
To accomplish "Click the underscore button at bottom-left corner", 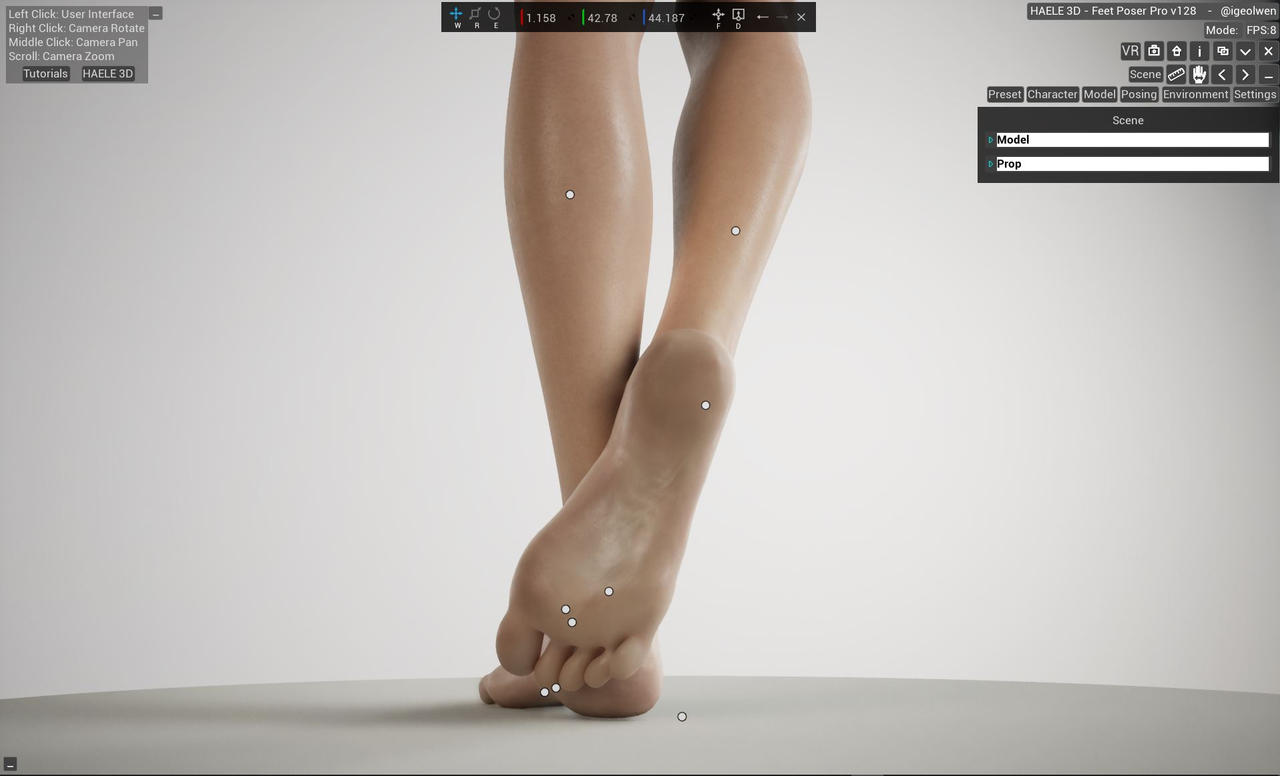I will coord(10,765).
